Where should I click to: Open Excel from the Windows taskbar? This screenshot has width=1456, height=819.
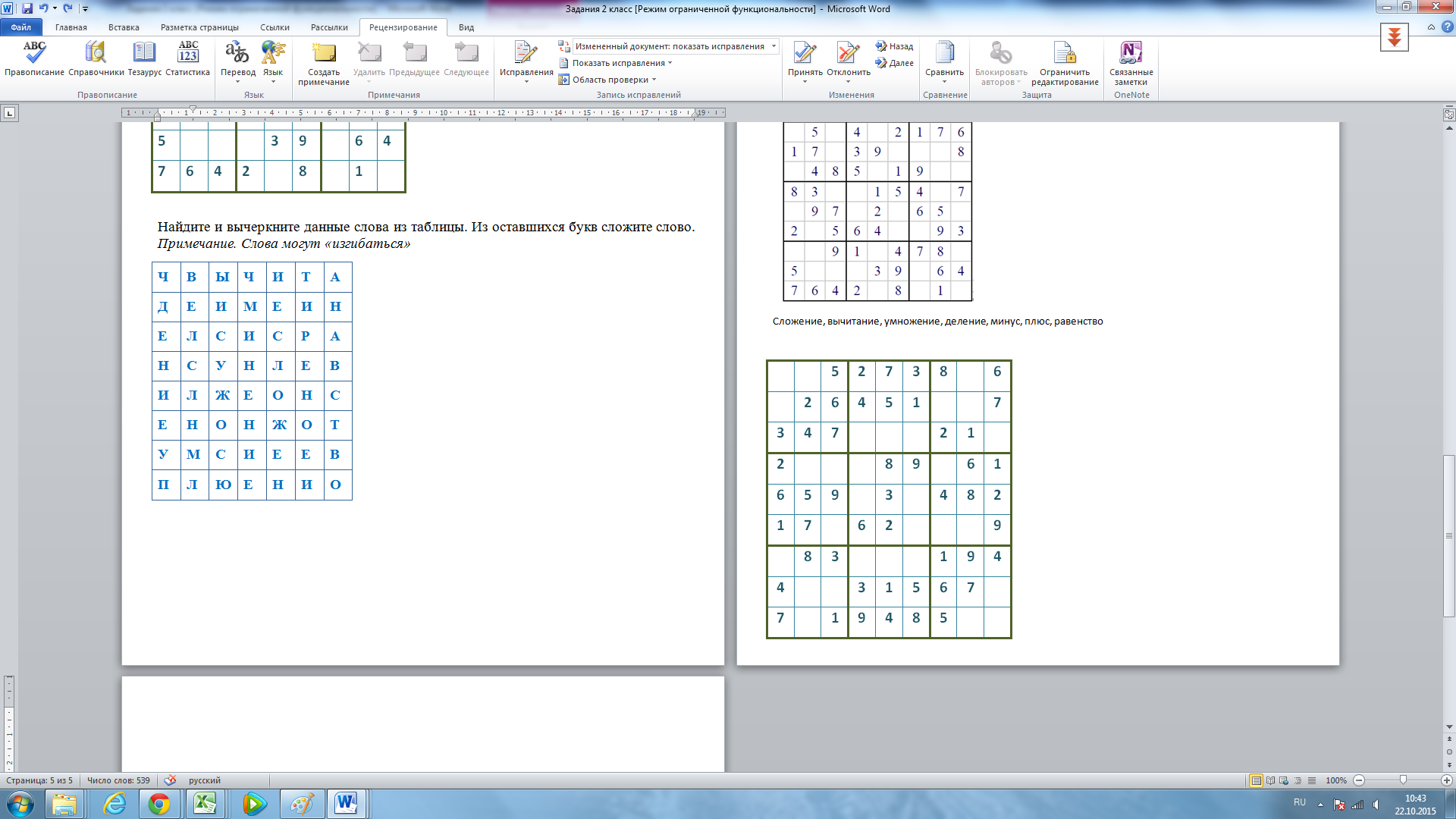(x=205, y=803)
